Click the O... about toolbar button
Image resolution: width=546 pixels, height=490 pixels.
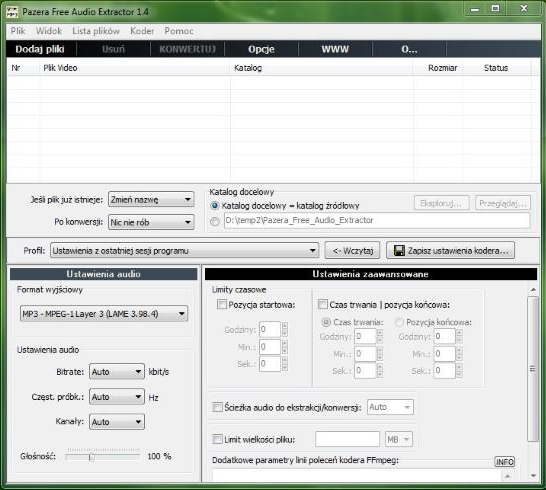pyautogui.click(x=409, y=49)
